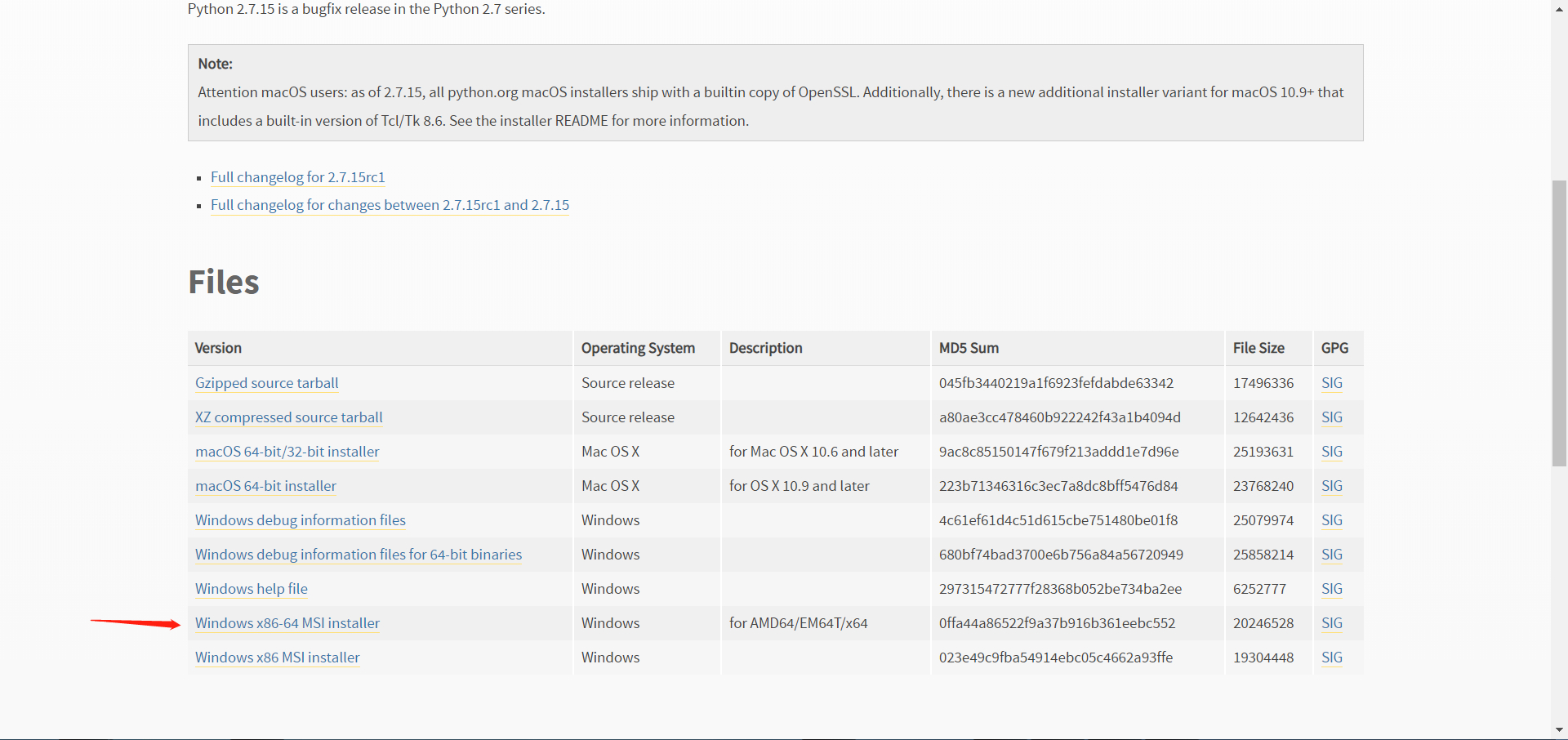Open SIG for Windows x86-64 MSI installer
This screenshot has height=740, width=1568.
point(1332,623)
